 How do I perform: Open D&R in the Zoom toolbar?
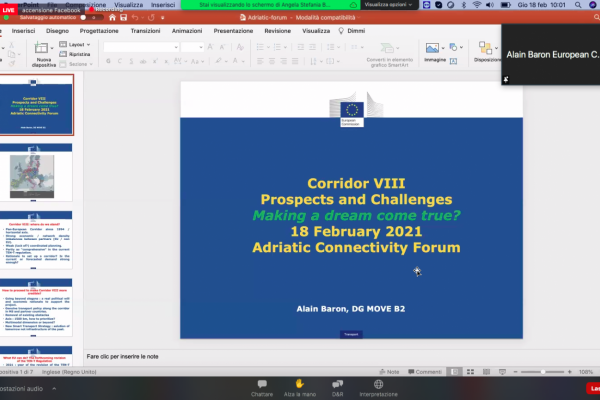tap(338, 388)
